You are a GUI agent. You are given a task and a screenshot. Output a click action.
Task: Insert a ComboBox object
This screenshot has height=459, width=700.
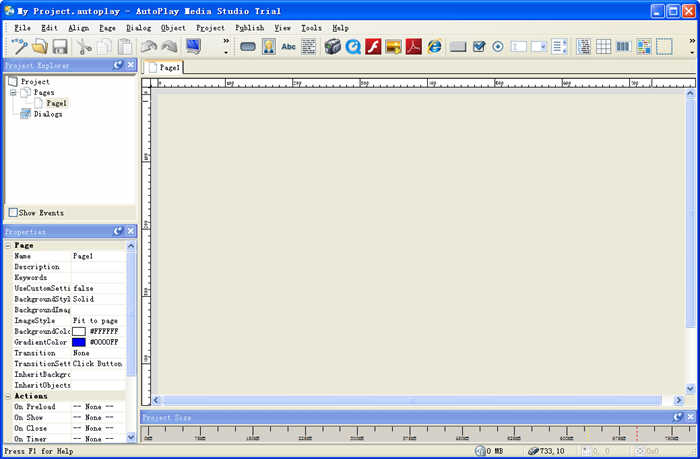pos(538,46)
